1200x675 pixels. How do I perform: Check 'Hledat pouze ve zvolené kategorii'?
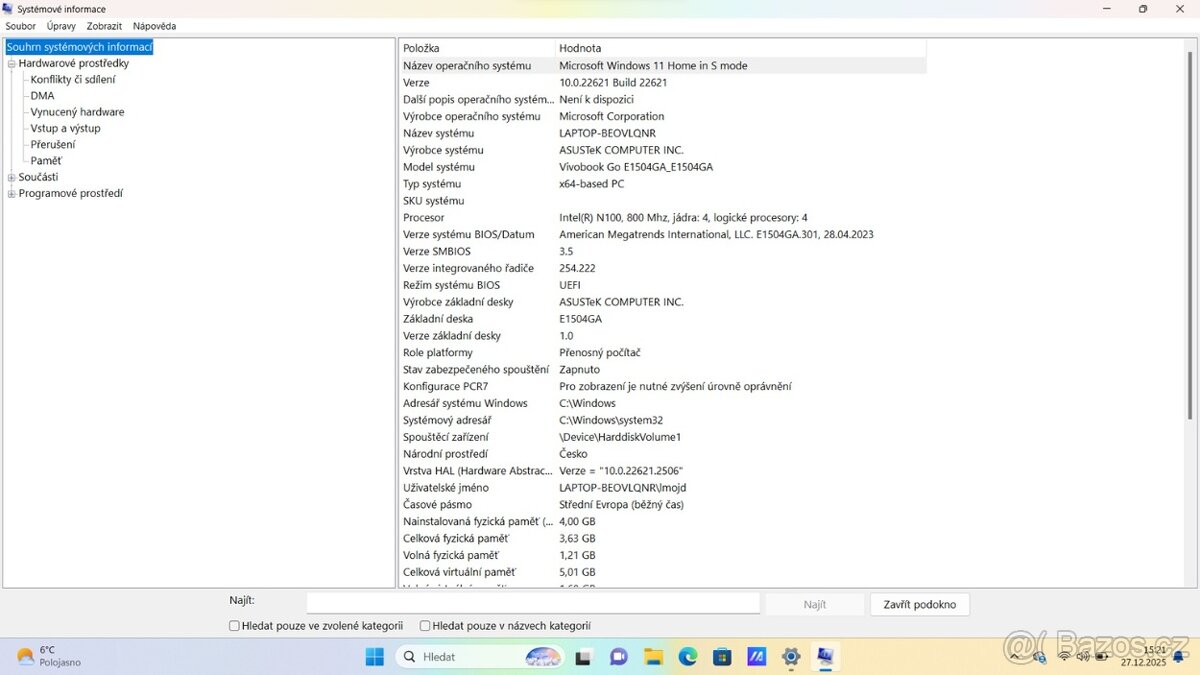(x=233, y=625)
